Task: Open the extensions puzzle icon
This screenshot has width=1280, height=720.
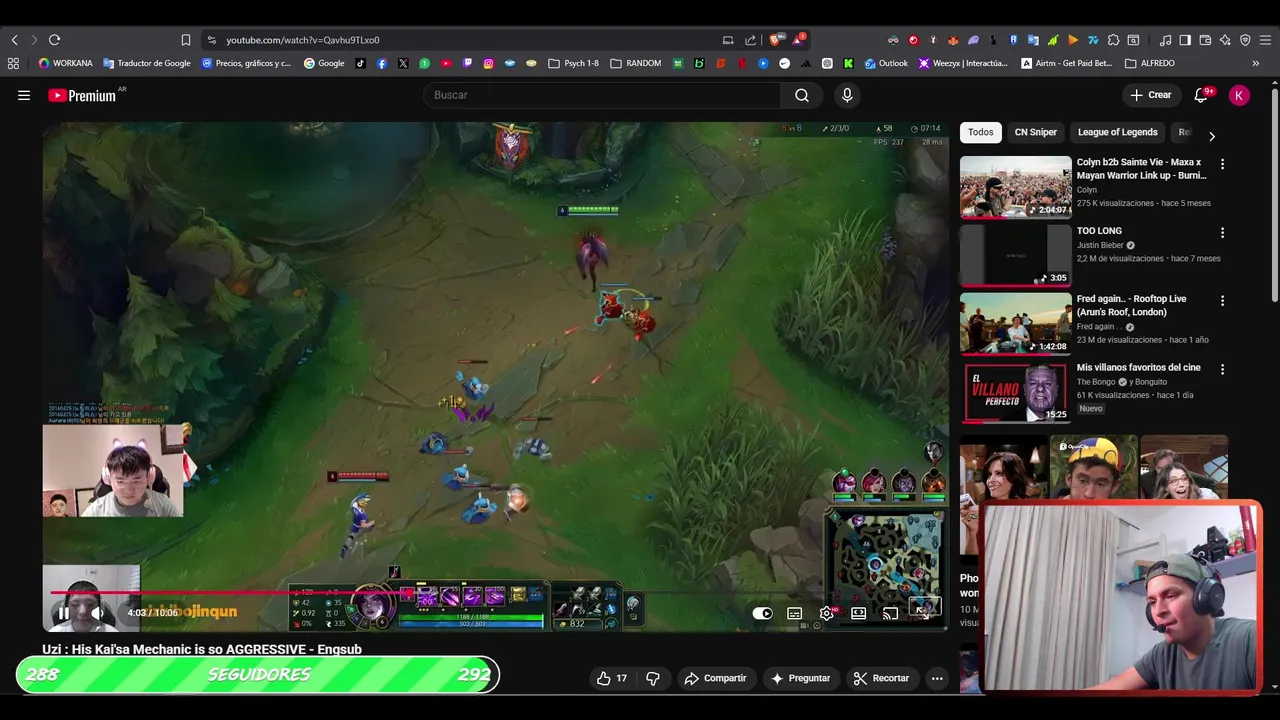Action: tap(1113, 40)
